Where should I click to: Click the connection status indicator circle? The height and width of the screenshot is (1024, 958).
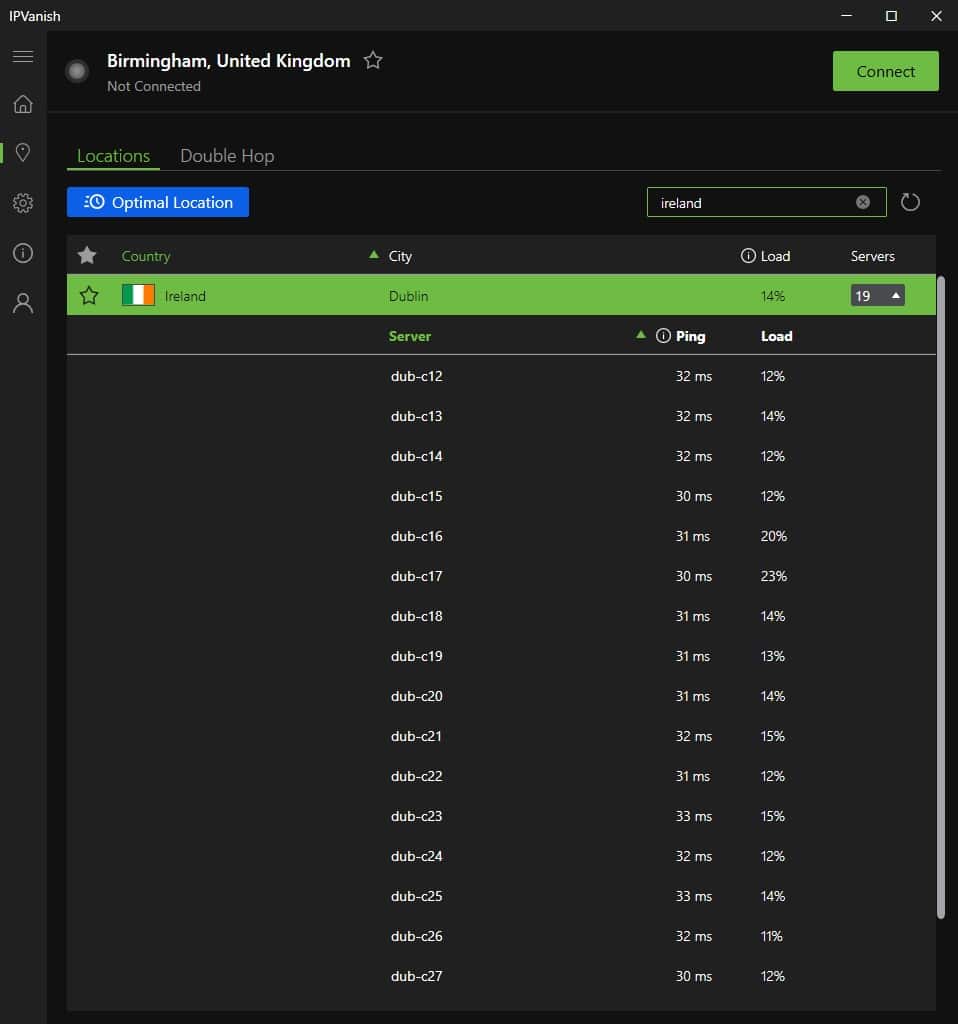(x=77, y=71)
